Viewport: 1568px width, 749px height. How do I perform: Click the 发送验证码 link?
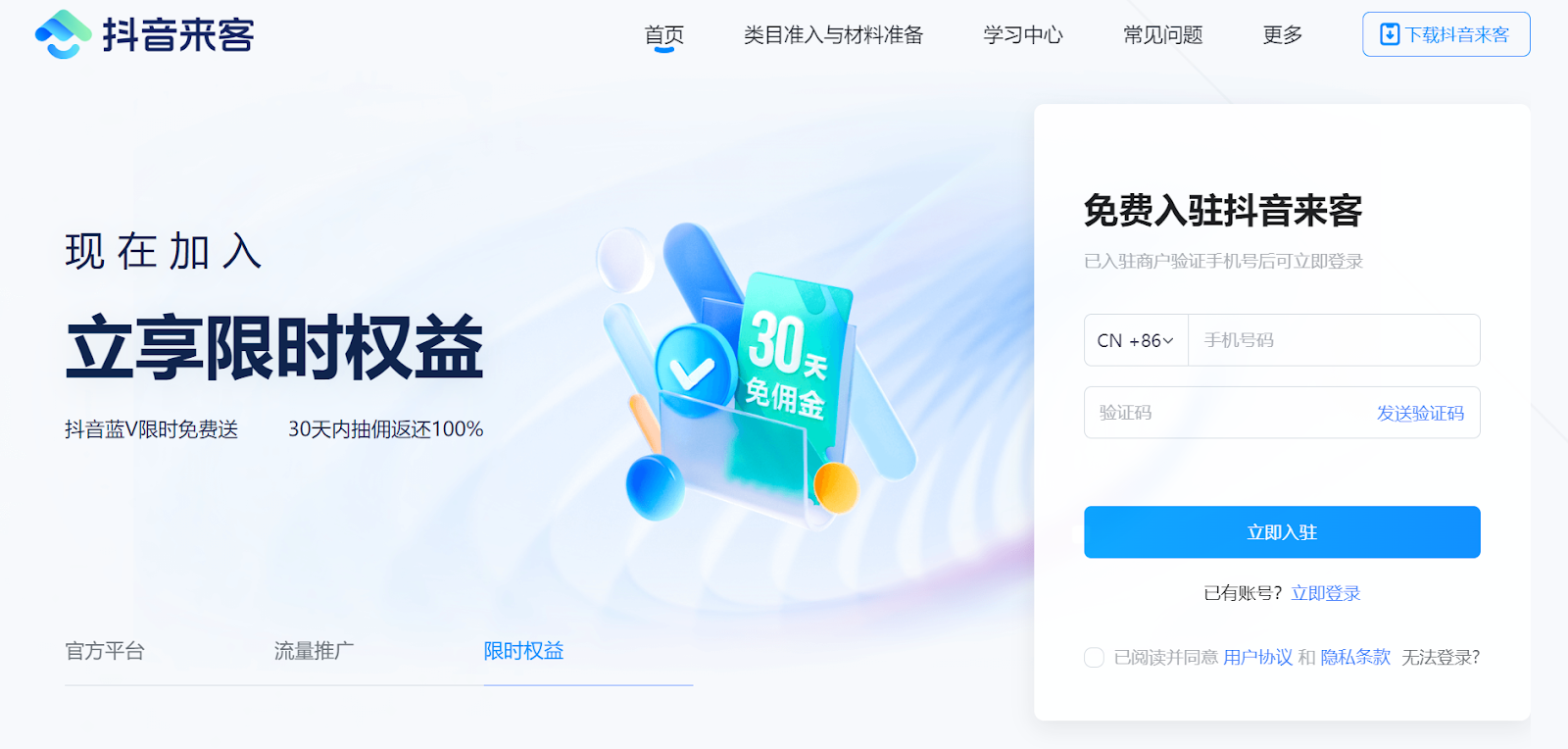tap(1420, 413)
